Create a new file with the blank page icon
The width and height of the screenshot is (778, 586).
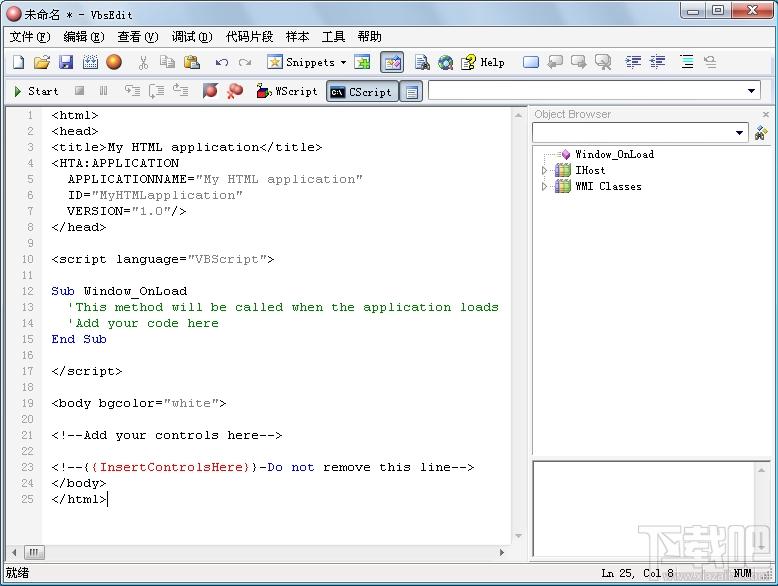coord(19,63)
